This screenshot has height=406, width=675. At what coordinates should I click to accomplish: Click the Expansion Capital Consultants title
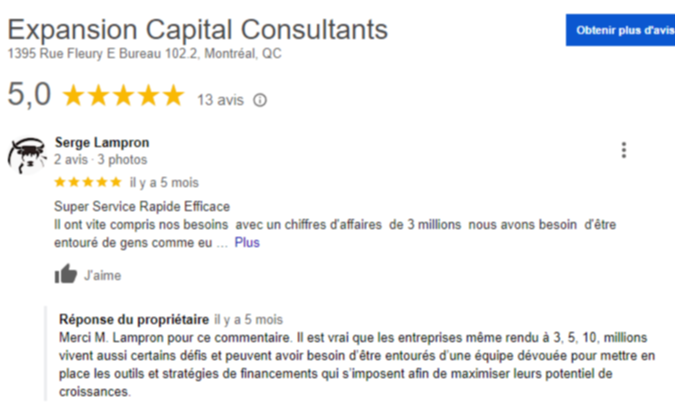point(198,28)
